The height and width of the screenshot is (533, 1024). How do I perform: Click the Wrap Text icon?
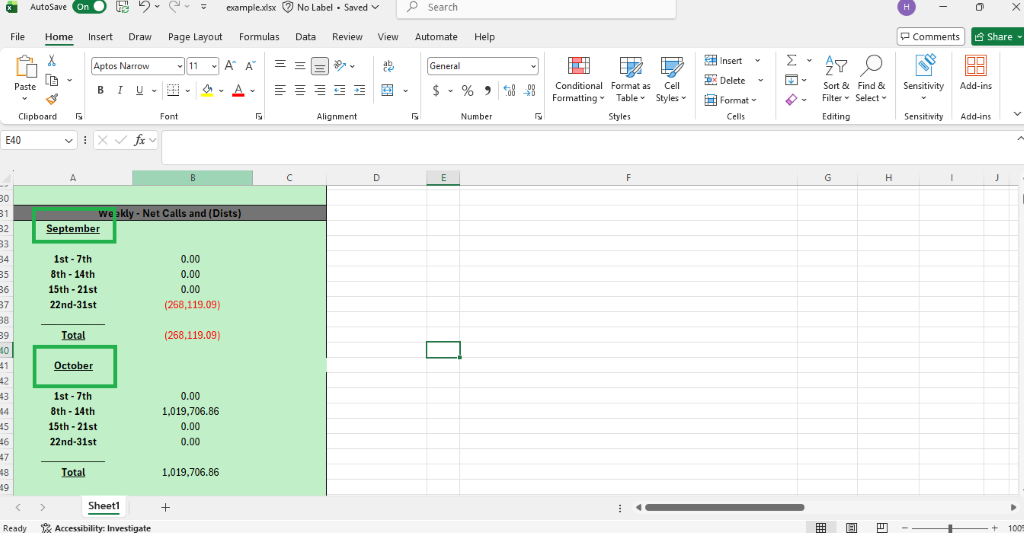point(388,65)
